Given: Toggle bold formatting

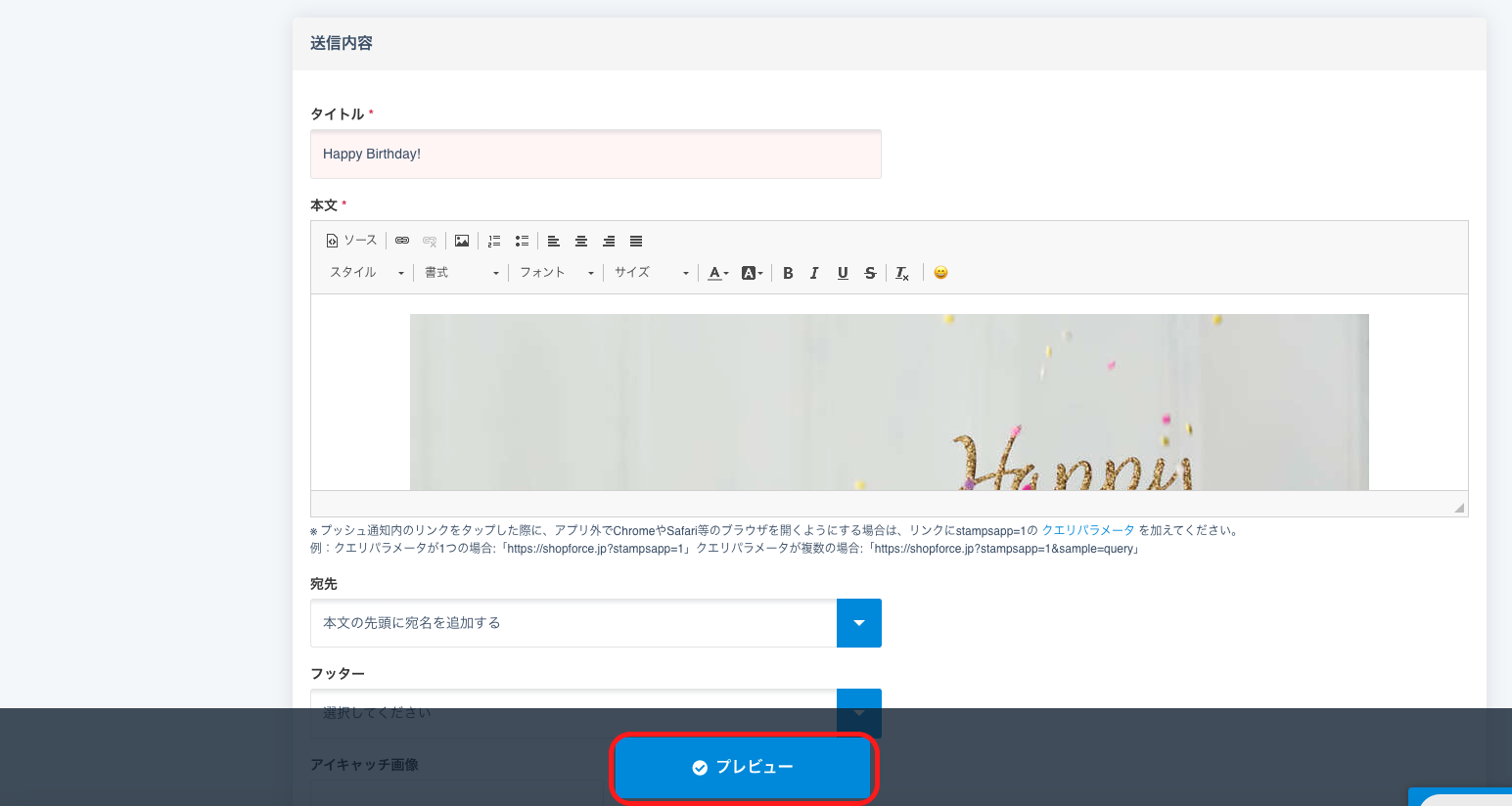Looking at the screenshot, I should coord(788,273).
